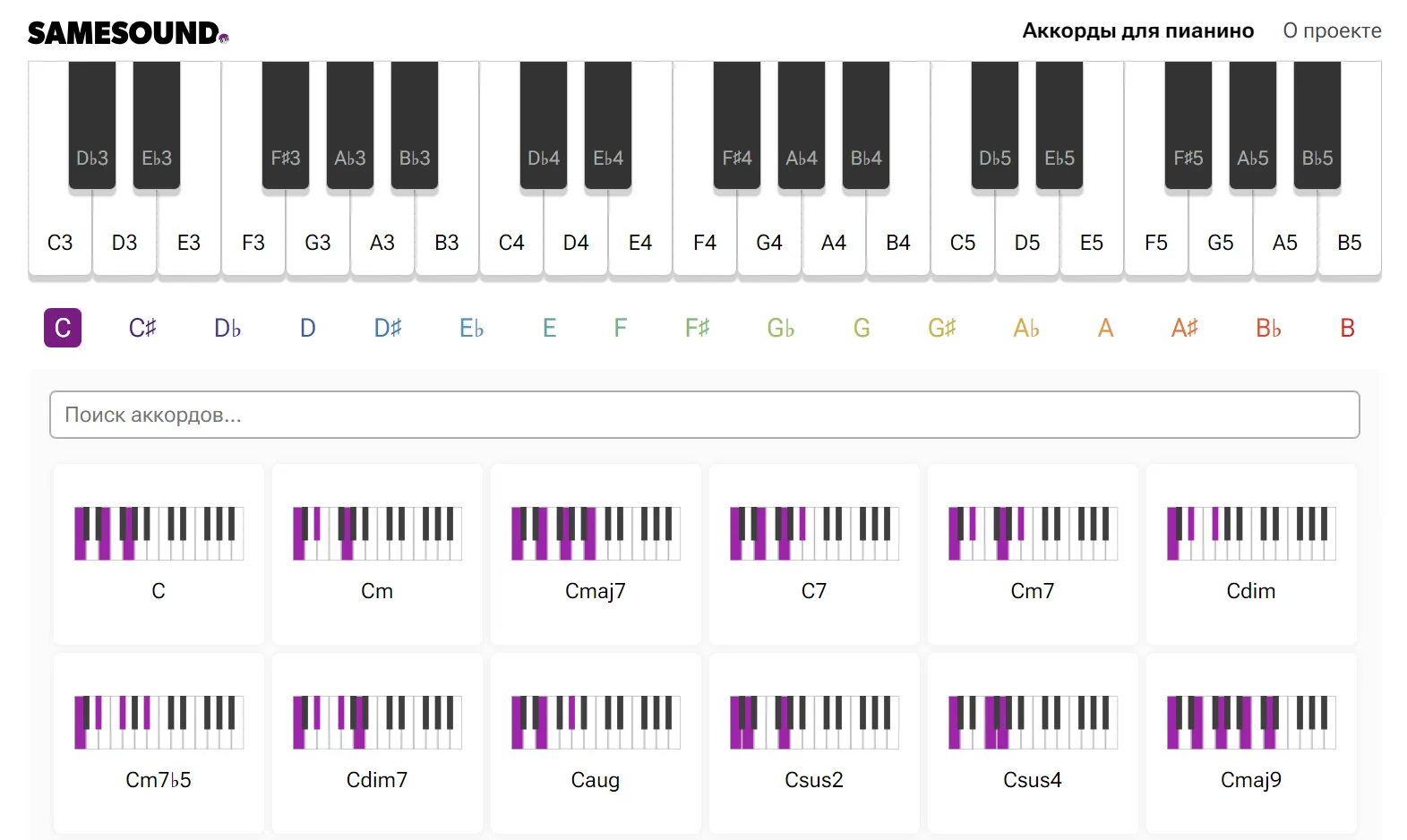
Task: Open the Cm7♭5 chord card
Action: (x=159, y=742)
